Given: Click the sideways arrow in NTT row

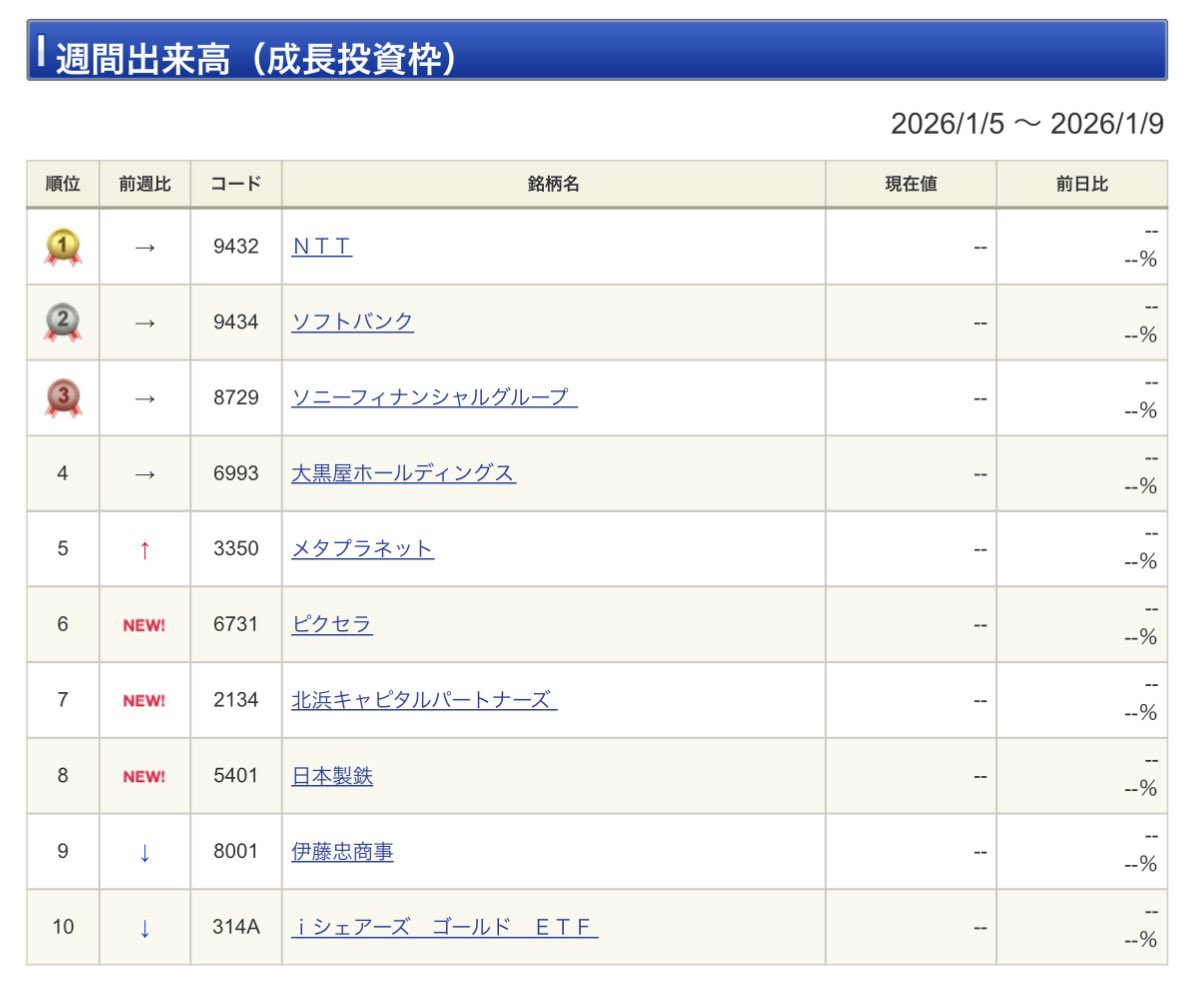Looking at the screenshot, I should [144, 247].
